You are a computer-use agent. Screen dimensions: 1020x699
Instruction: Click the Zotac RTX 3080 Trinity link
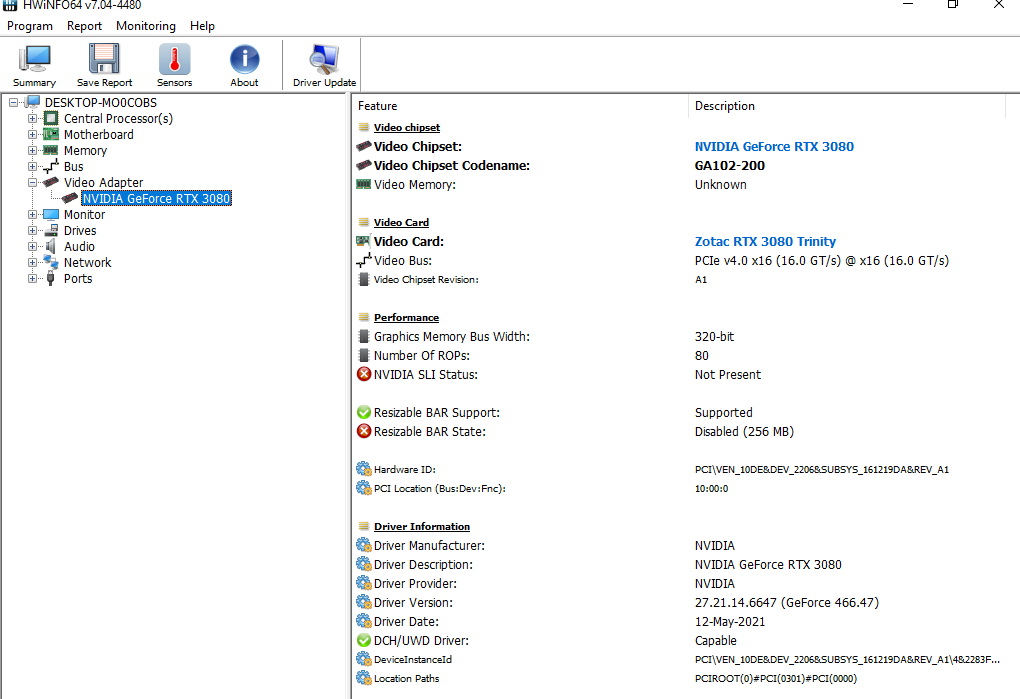(765, 241)
